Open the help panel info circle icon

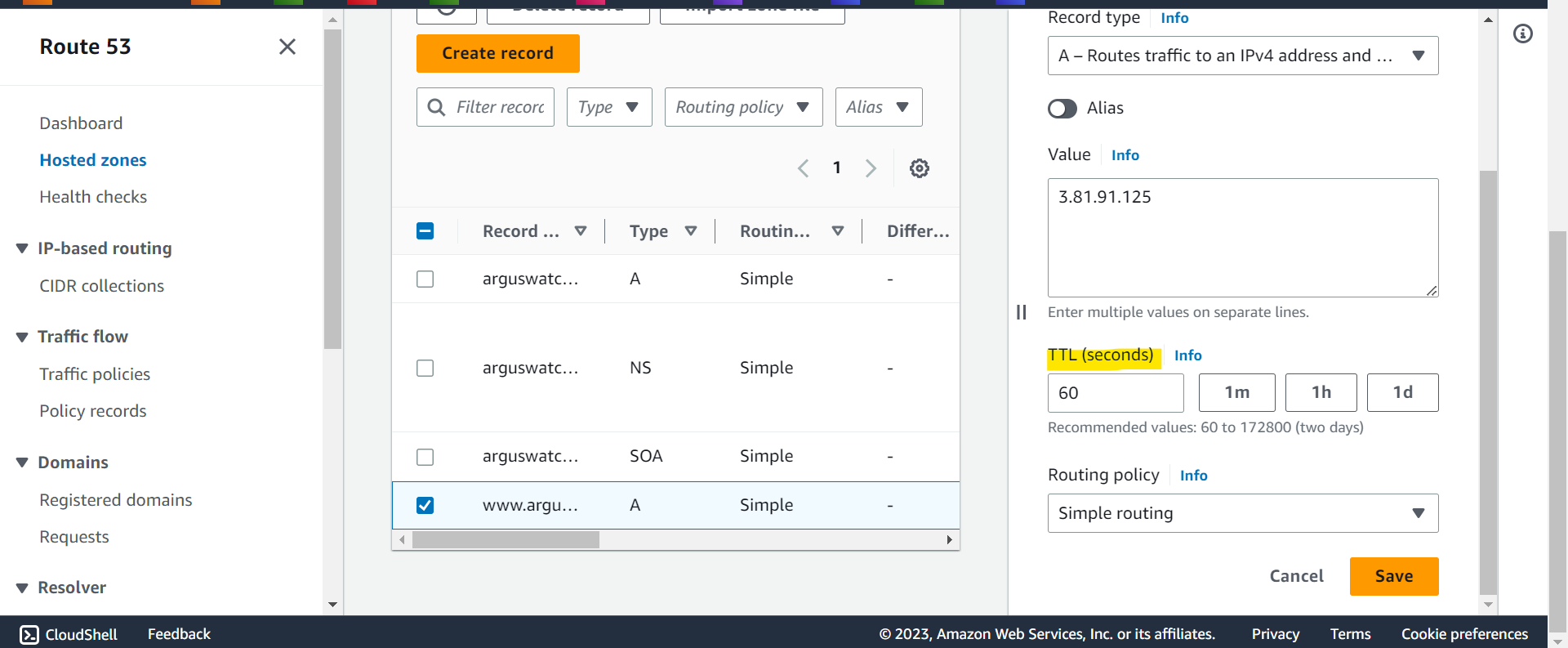1523,34
